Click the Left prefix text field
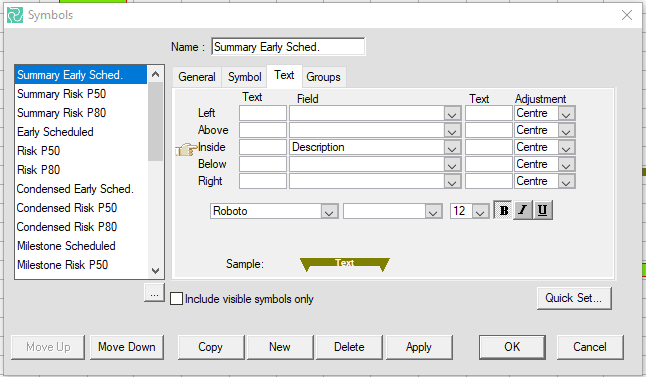The width and height of the screenshot is (646, 377). coord(262,113)
